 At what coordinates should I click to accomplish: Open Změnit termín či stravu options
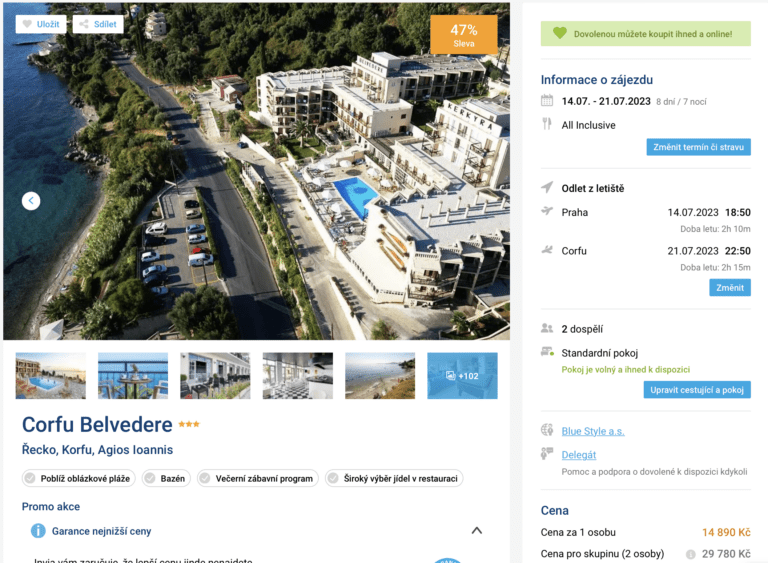[x=698, y=147]
